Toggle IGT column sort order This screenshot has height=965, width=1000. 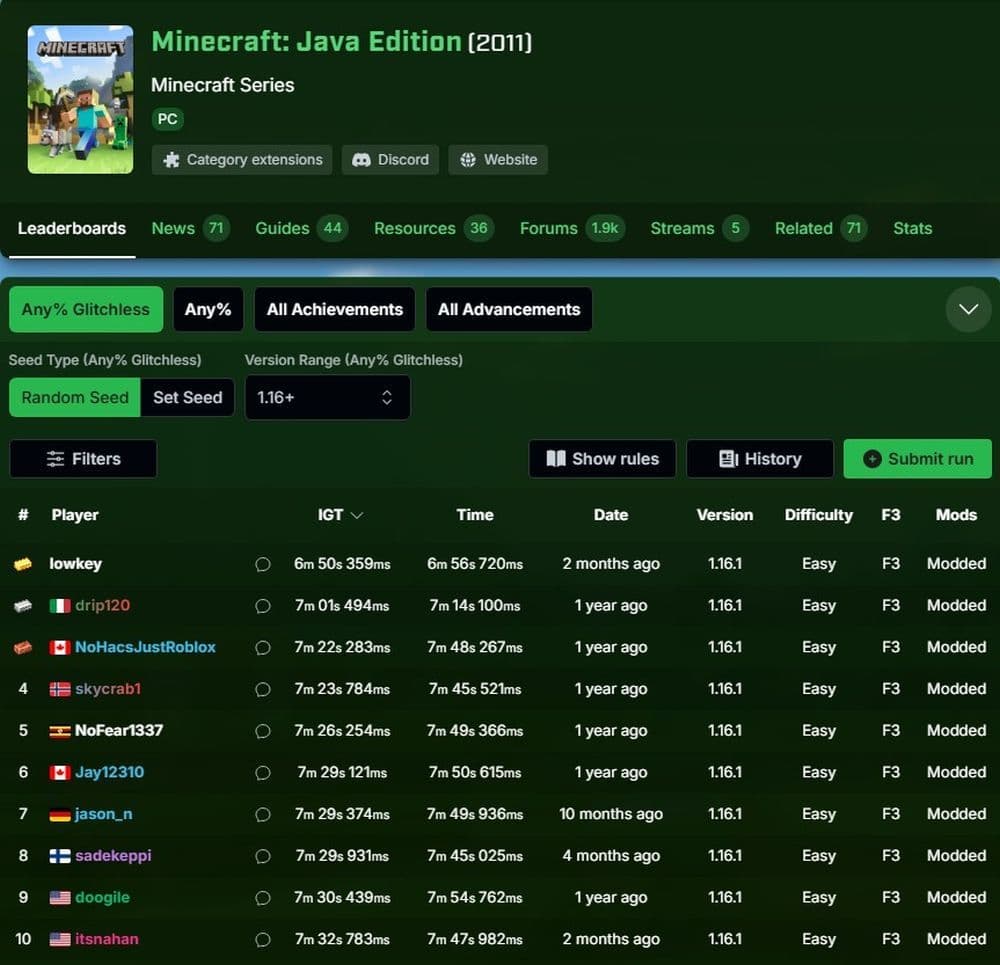point(340,515)
